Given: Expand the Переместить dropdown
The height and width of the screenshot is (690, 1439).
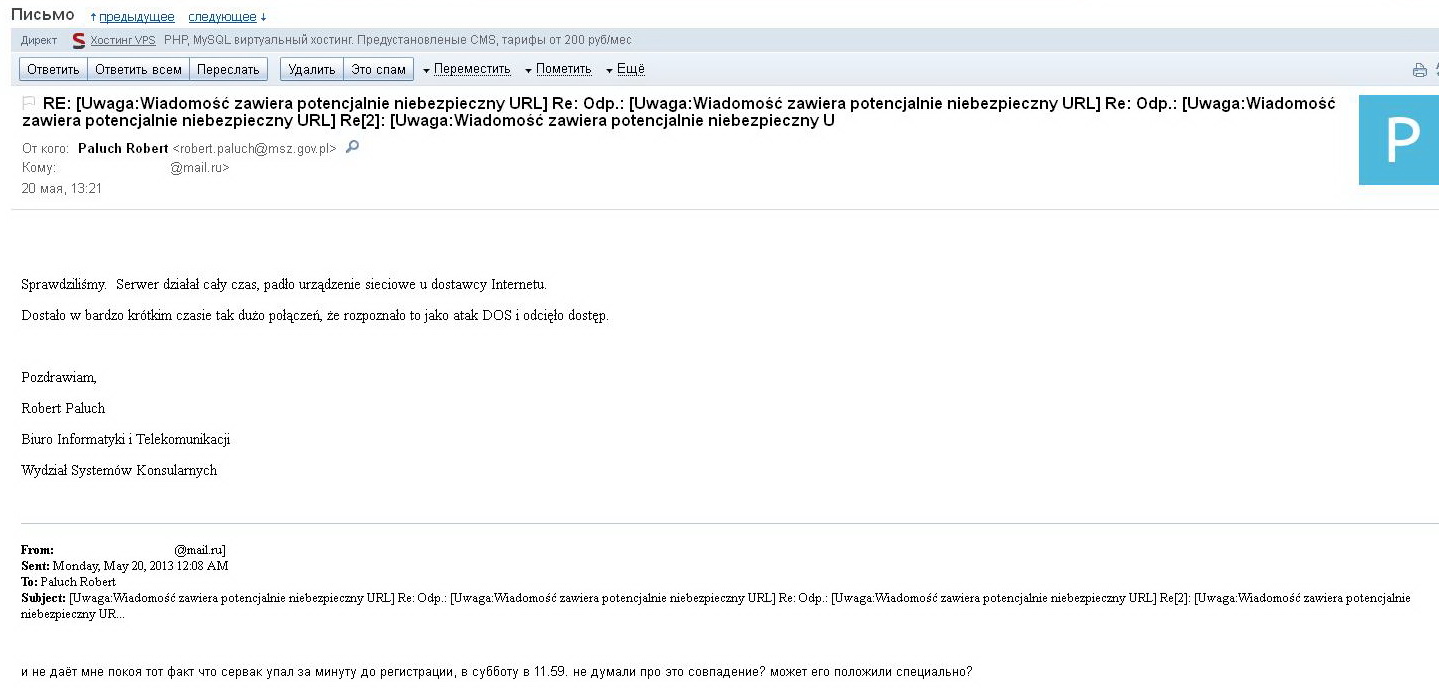Looking at the screenshot, I should pos(466,69).
